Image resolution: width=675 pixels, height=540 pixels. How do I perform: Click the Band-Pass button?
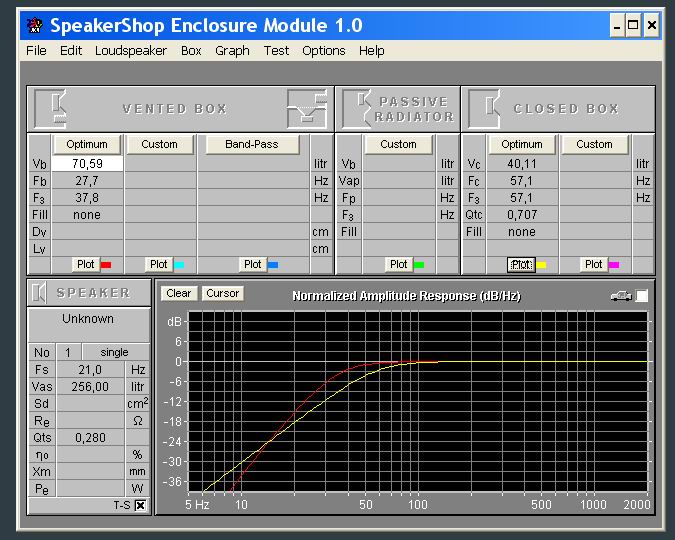[252, 144]
